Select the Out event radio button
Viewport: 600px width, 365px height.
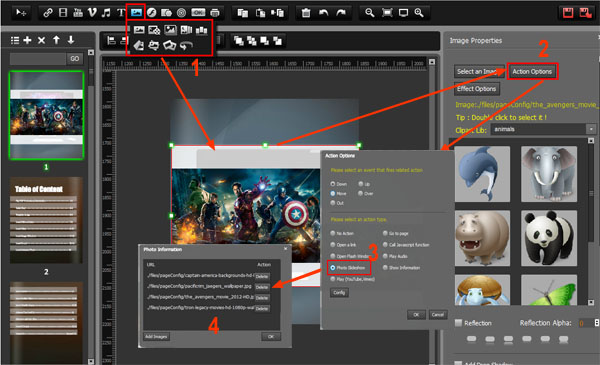coord(333,203)
